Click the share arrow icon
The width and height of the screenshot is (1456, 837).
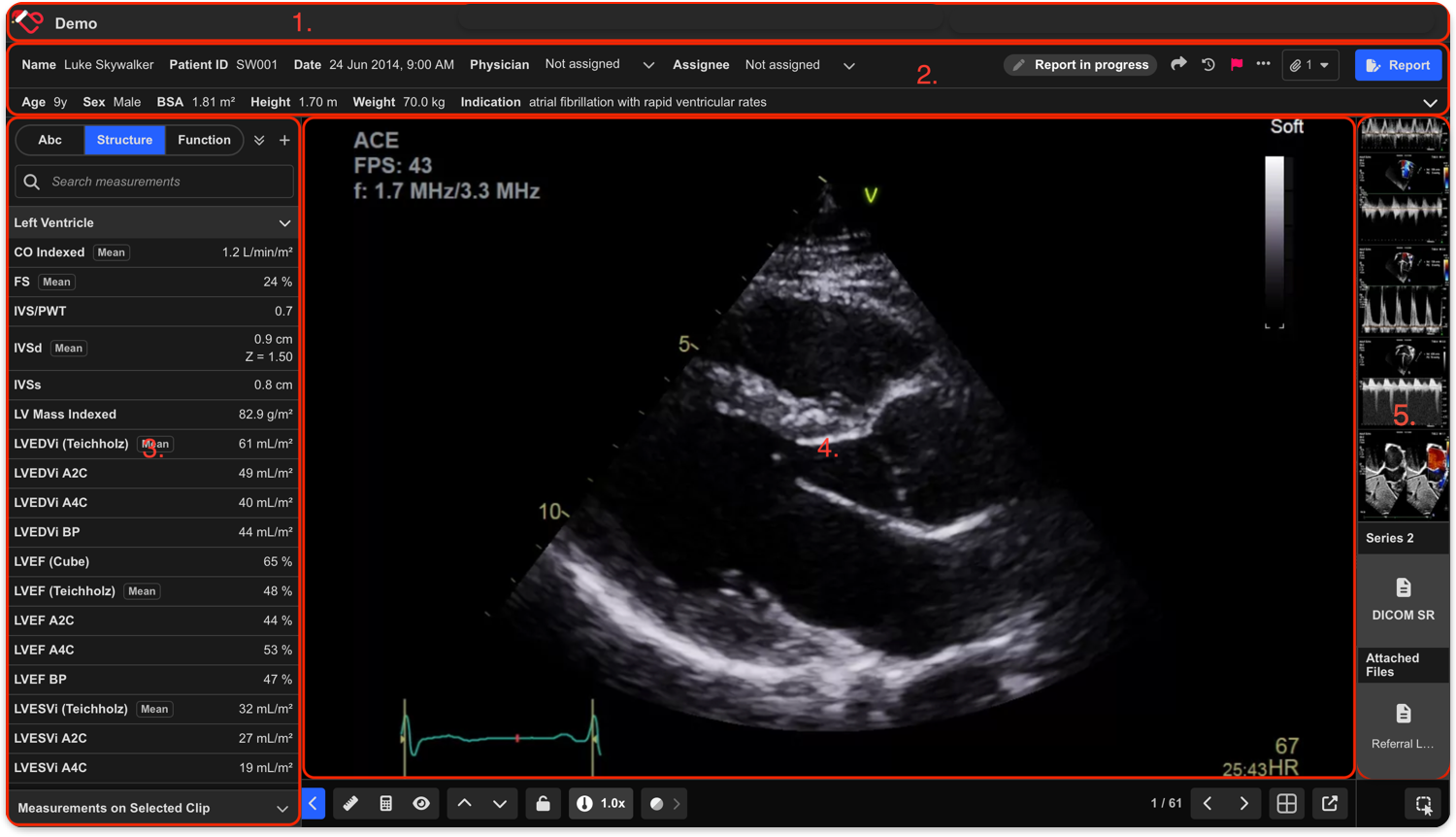coord(1178,64)
